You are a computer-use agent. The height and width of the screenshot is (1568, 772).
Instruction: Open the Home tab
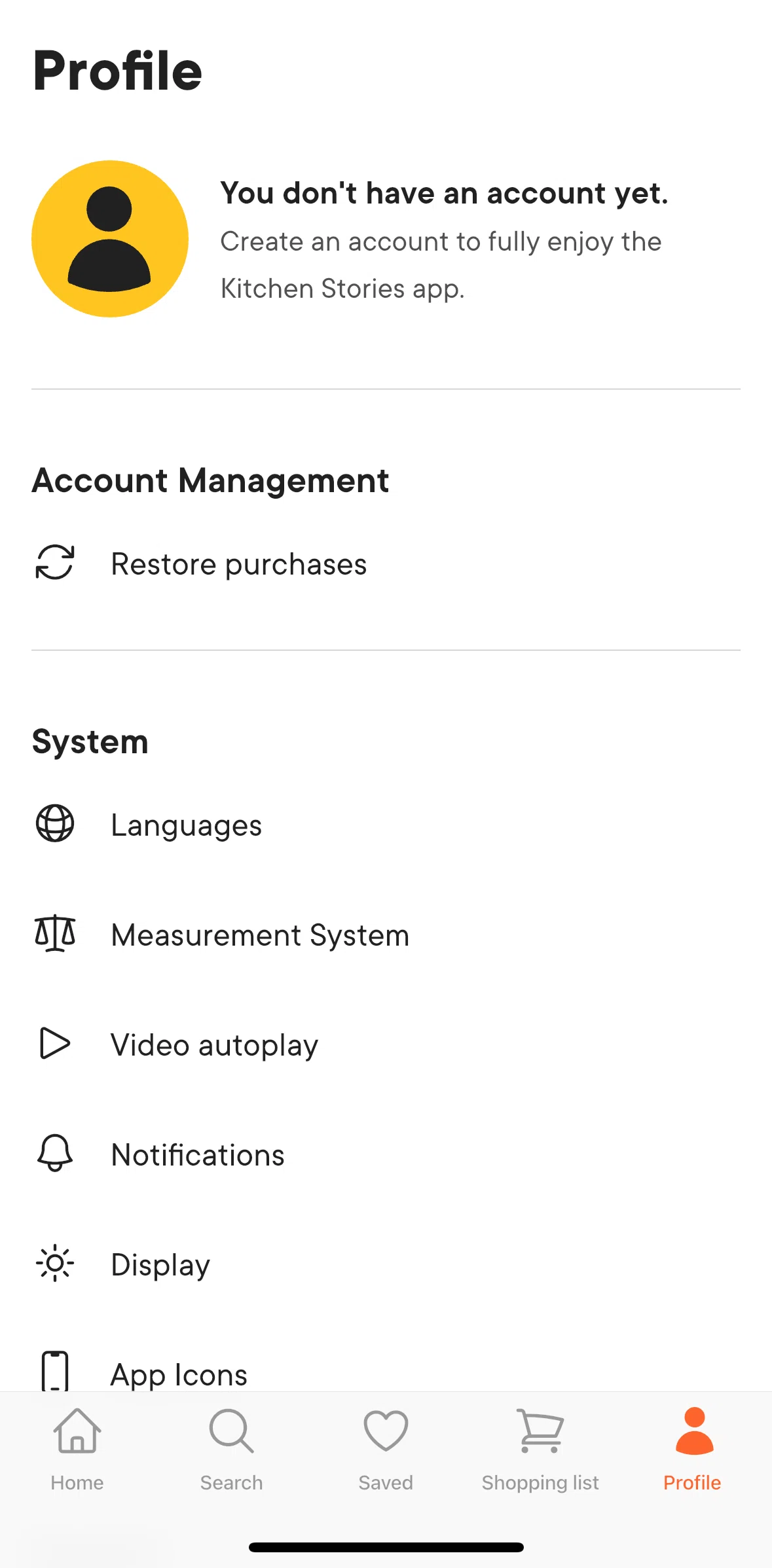click(77, 1450)
